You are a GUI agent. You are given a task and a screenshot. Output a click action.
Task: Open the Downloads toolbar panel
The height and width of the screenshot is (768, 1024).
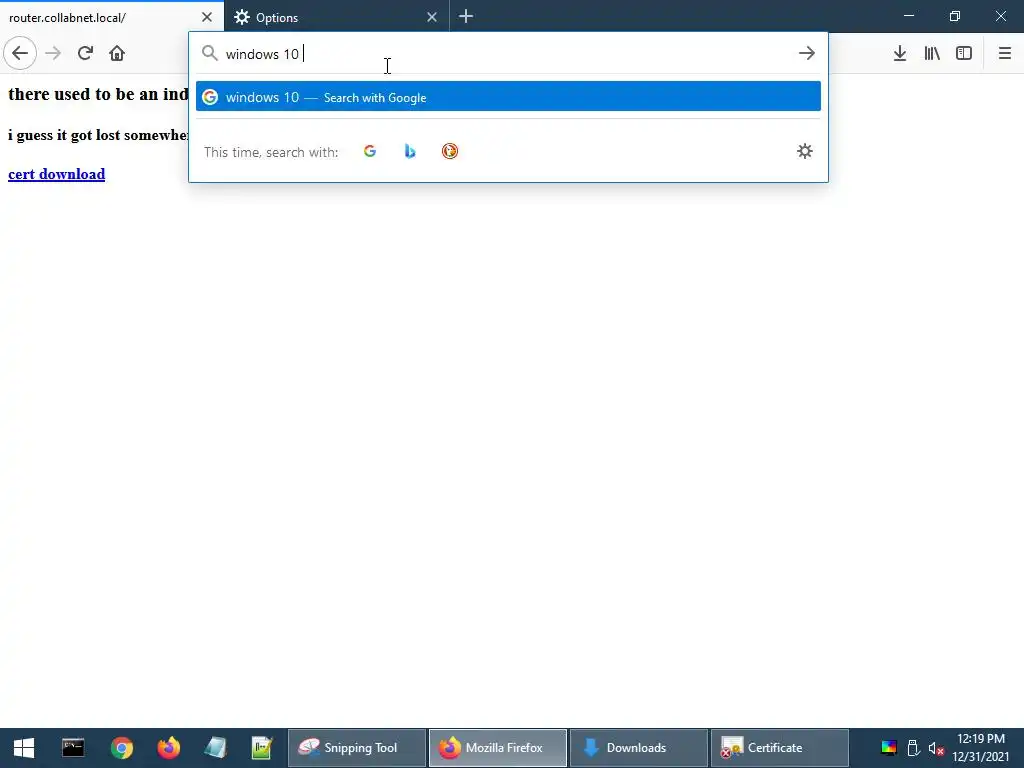(x=900, y=53)
